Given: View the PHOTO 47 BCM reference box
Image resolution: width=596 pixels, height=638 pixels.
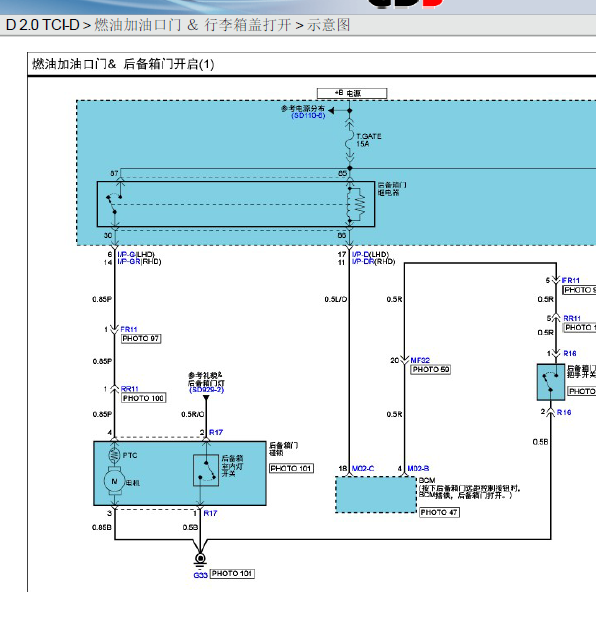Looking at the screenshot, I should (x=439, y=512).
